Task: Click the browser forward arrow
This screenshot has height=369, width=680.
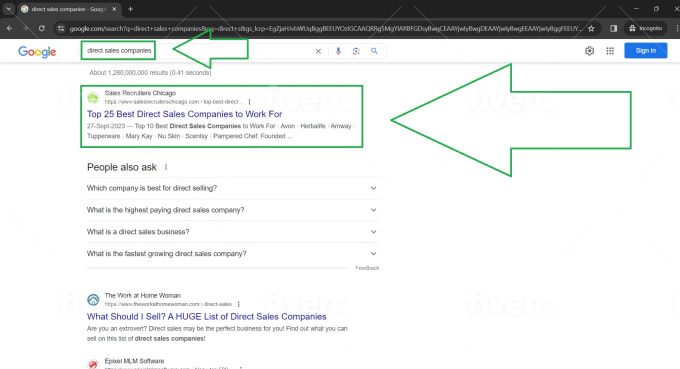Action: click(26, 29)
